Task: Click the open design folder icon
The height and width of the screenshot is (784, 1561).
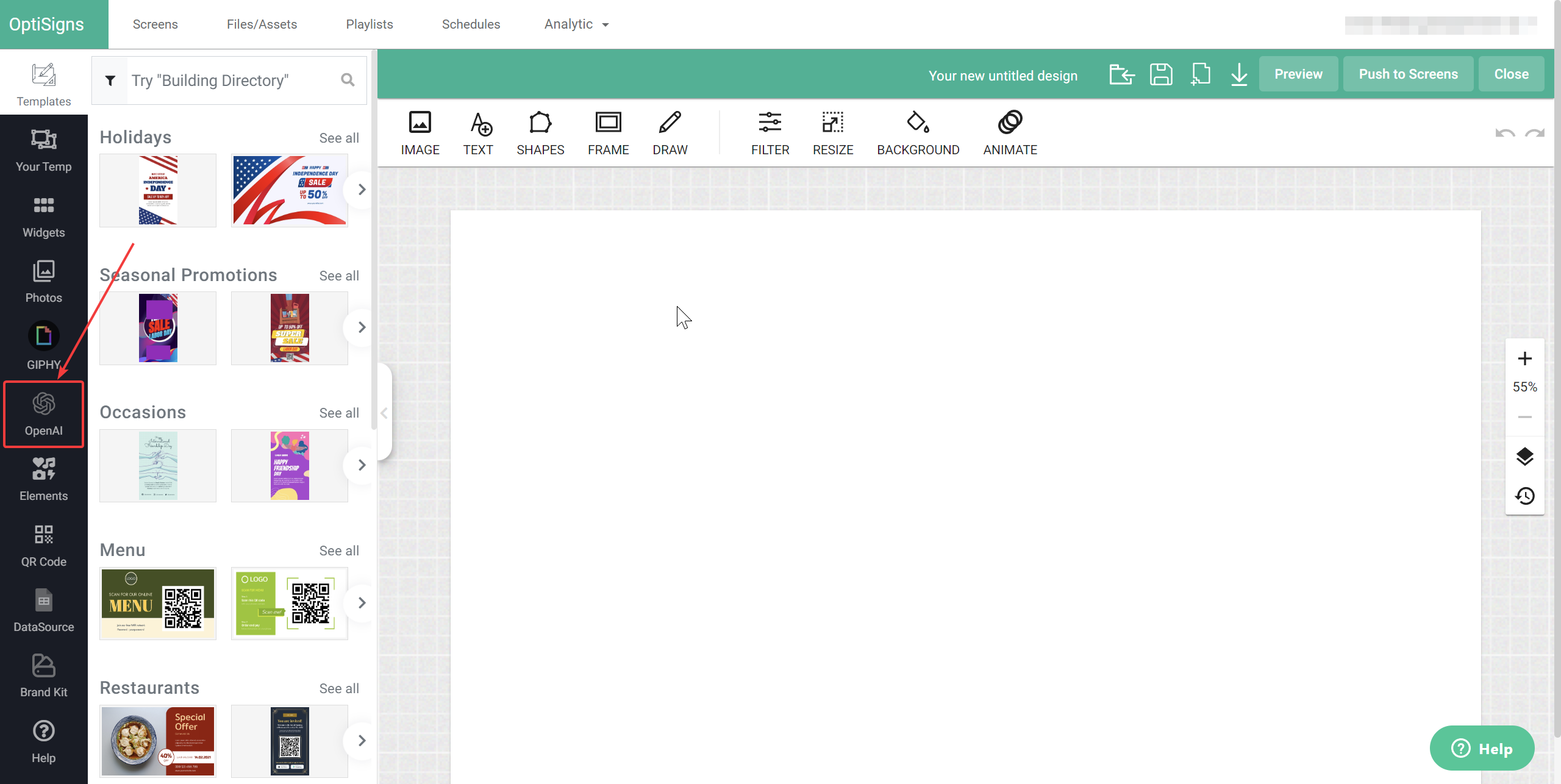Action: pyautogui.click(x=1121, y=74)
